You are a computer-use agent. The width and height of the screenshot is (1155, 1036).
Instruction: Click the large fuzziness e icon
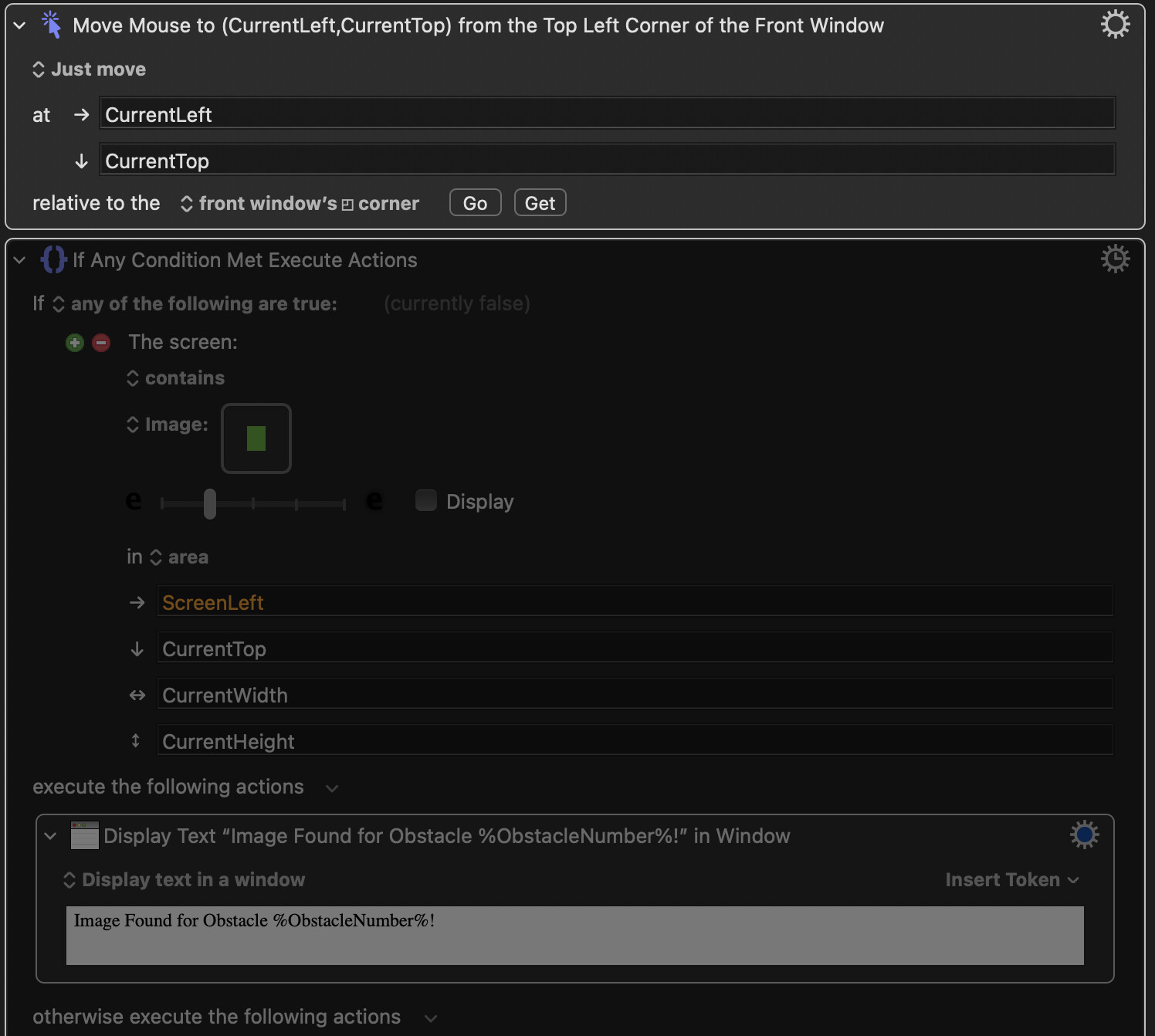tap(374, 502)
